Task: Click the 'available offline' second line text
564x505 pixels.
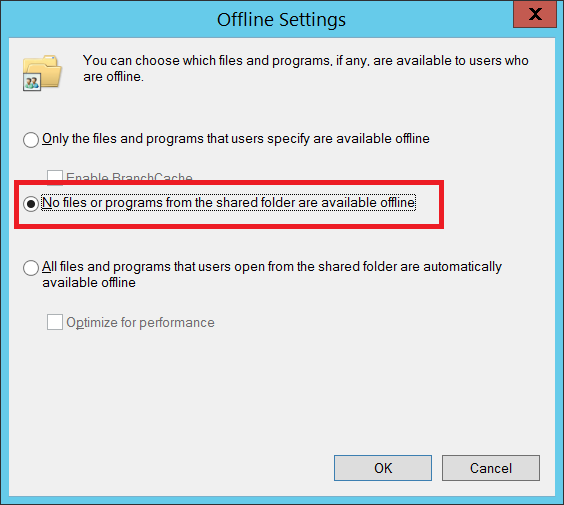Action: (x=89, y=283)
